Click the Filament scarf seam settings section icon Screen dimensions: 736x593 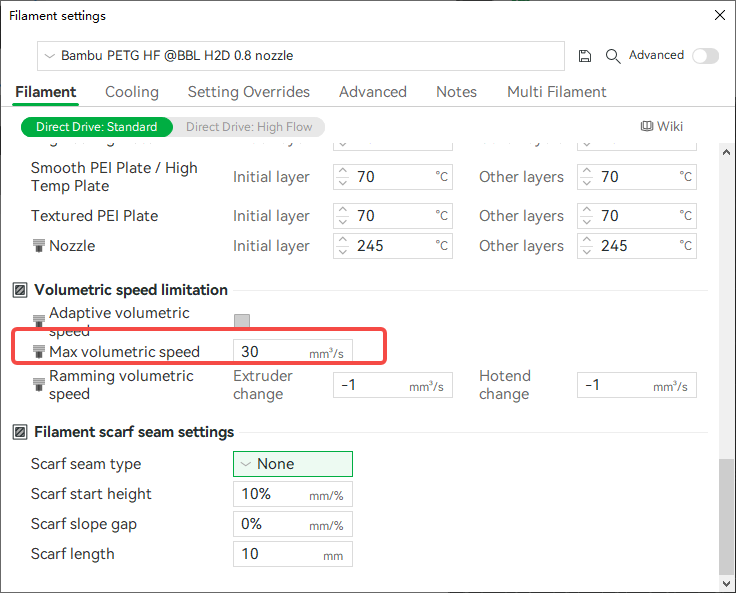(x=20, y=432)
